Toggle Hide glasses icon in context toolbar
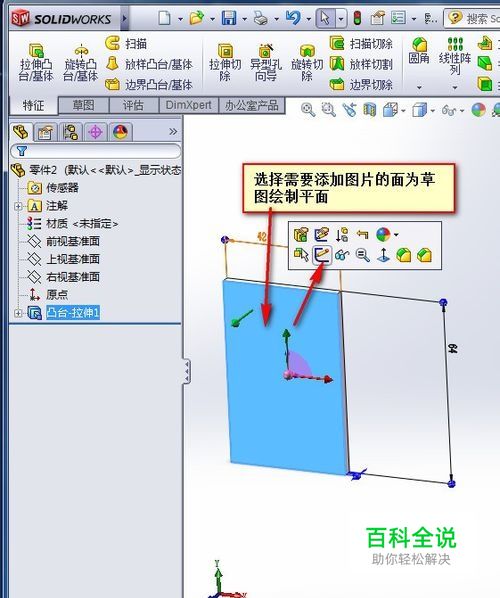Screen dimensions: 500x598 [342, 254]
